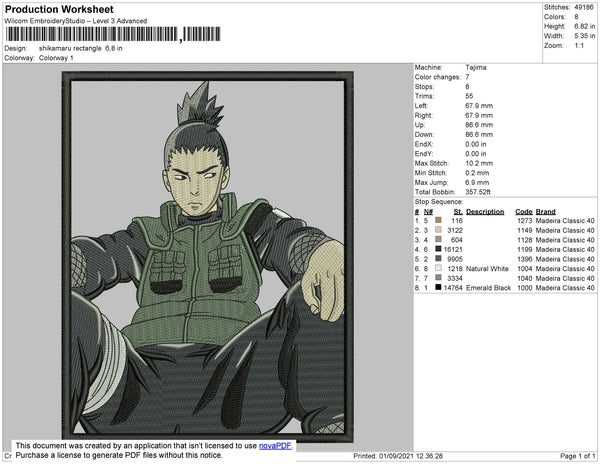Select the color swatch for code 1040
The image size is (600, 464).
coord(438,278)
